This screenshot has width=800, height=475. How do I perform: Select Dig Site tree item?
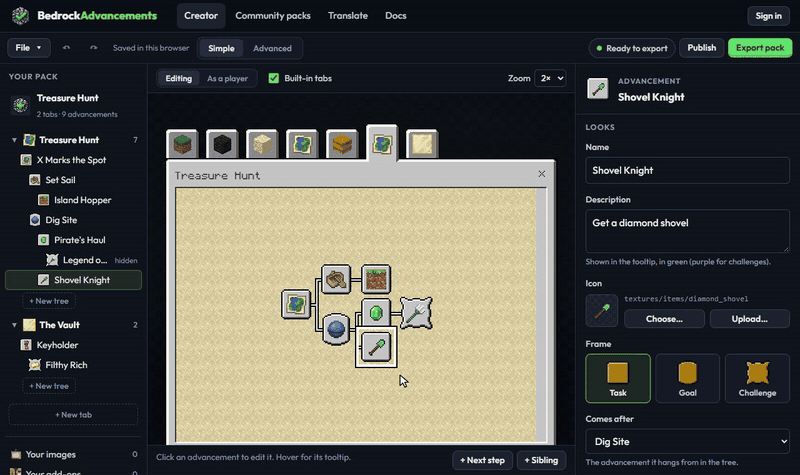pos(73,220)
